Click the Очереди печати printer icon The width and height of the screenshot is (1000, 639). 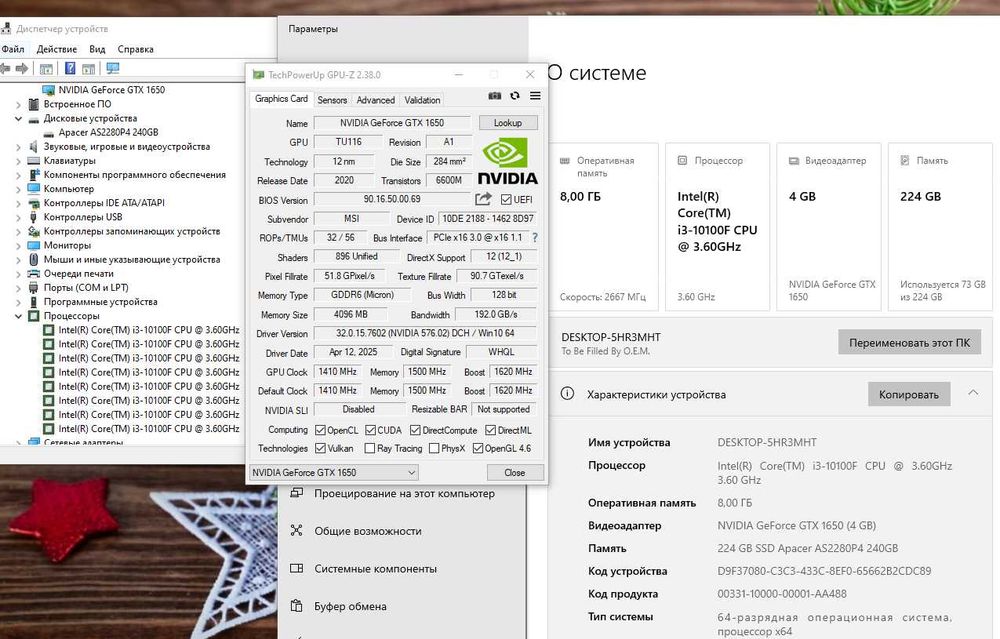pyautogui.click(x=34, y=274)
